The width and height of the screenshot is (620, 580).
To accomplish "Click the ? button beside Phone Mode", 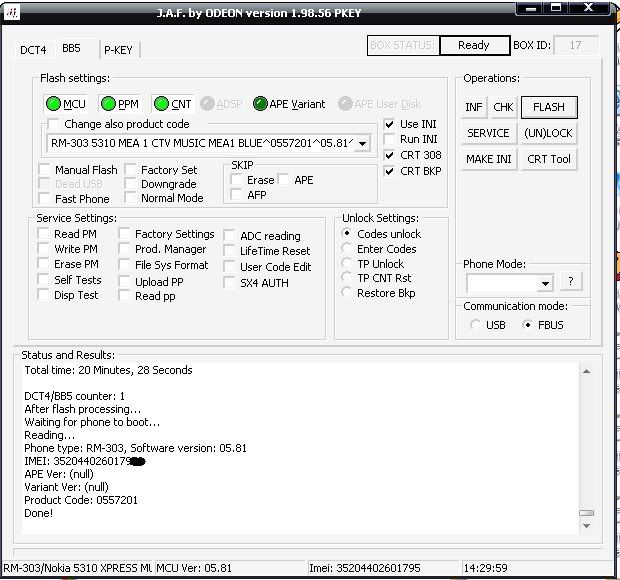I will point(571,281).
